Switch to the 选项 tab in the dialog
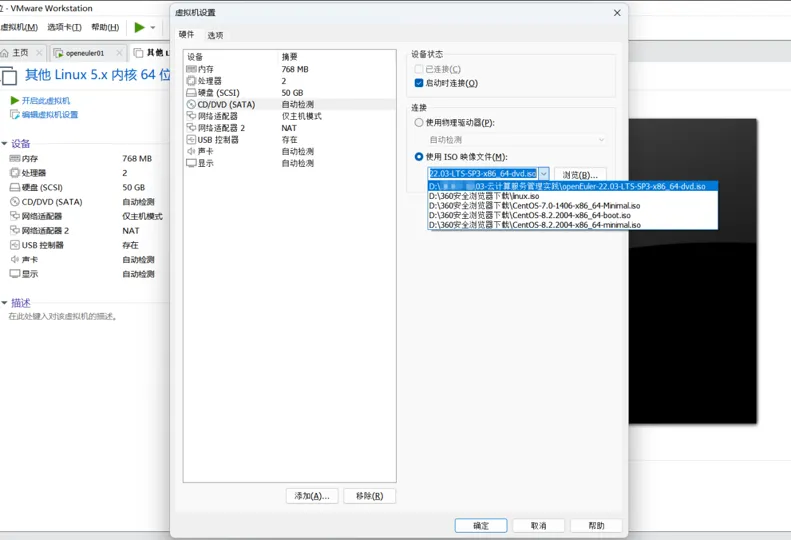The width and height of the screenshot is (791, 540). pos(215,35)
